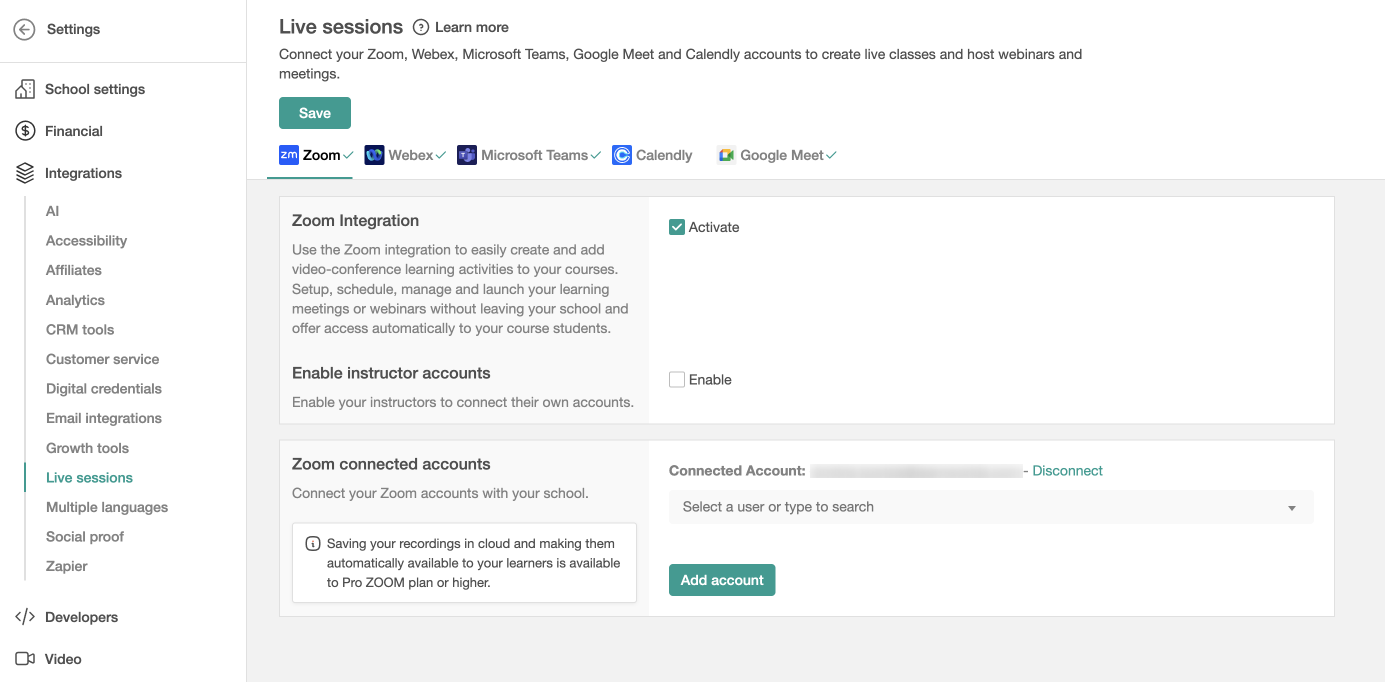Image resolution: width=1385 pixels, height=682 pixels.
Task: Click the Calendly logo icon
Action: click(622, 155)
